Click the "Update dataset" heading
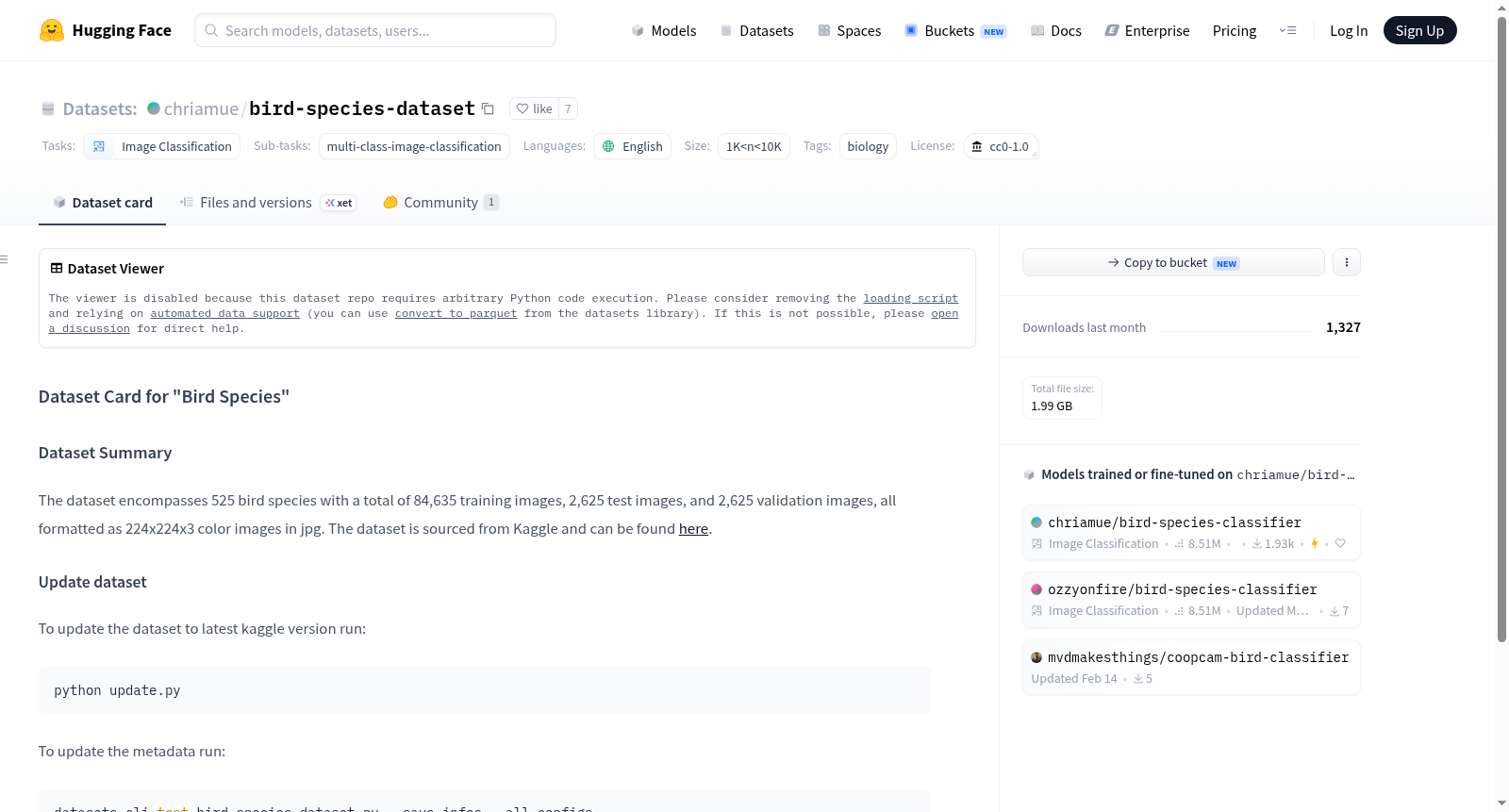1509x812 pixels. click(x=92, y=582)
